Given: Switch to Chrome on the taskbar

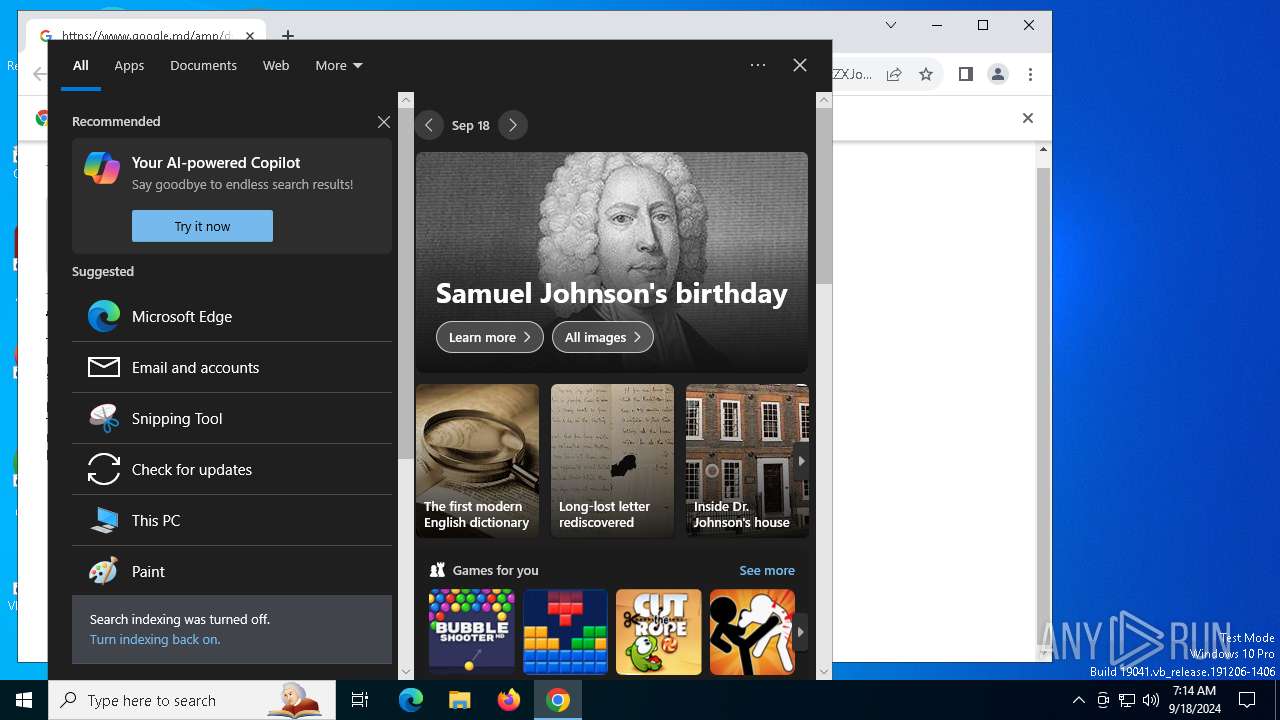Looking at the screenshot, I should (558, 700).
